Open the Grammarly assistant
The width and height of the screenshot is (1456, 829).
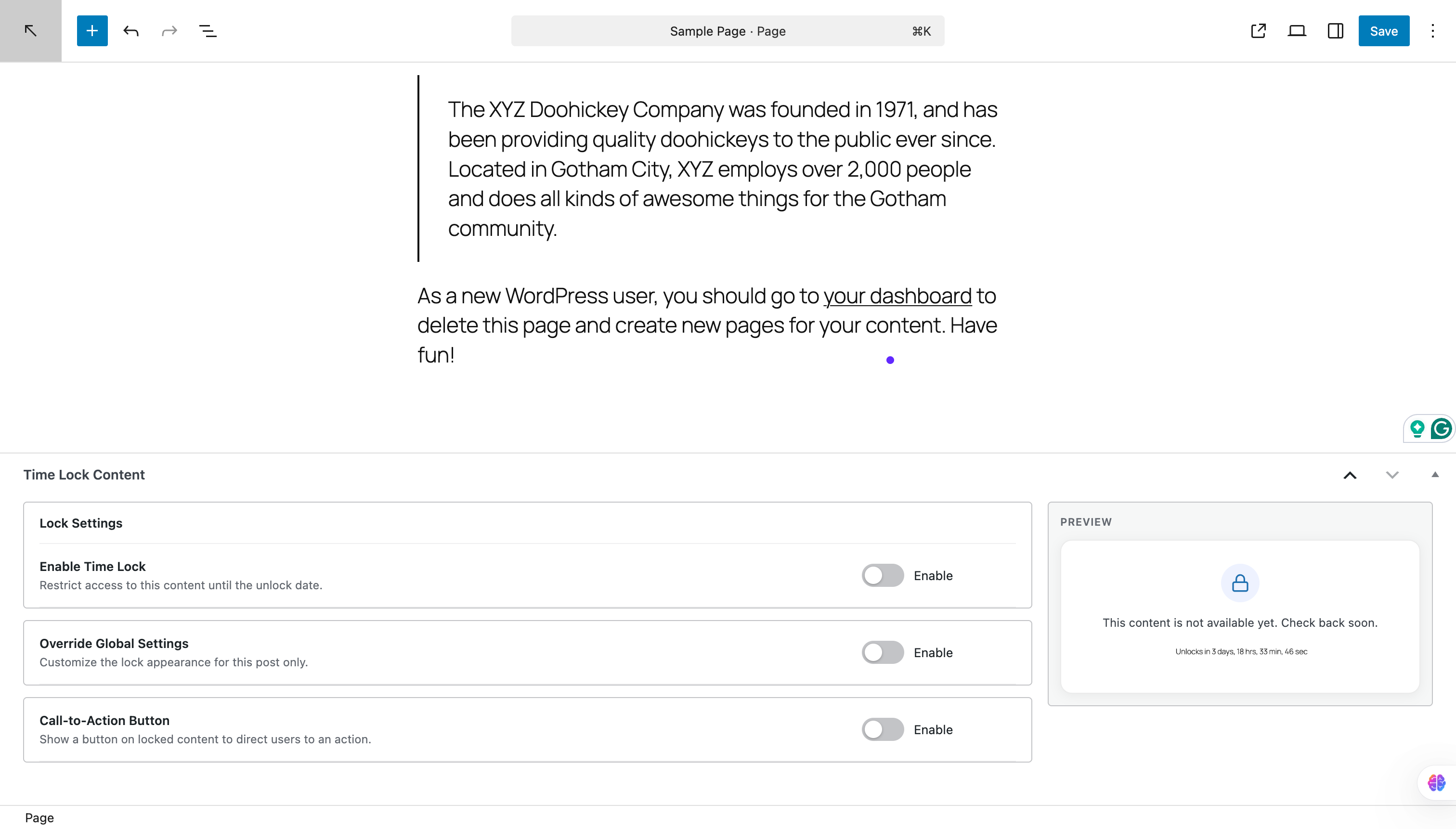pyautogui.click(x=1441, y=428)
